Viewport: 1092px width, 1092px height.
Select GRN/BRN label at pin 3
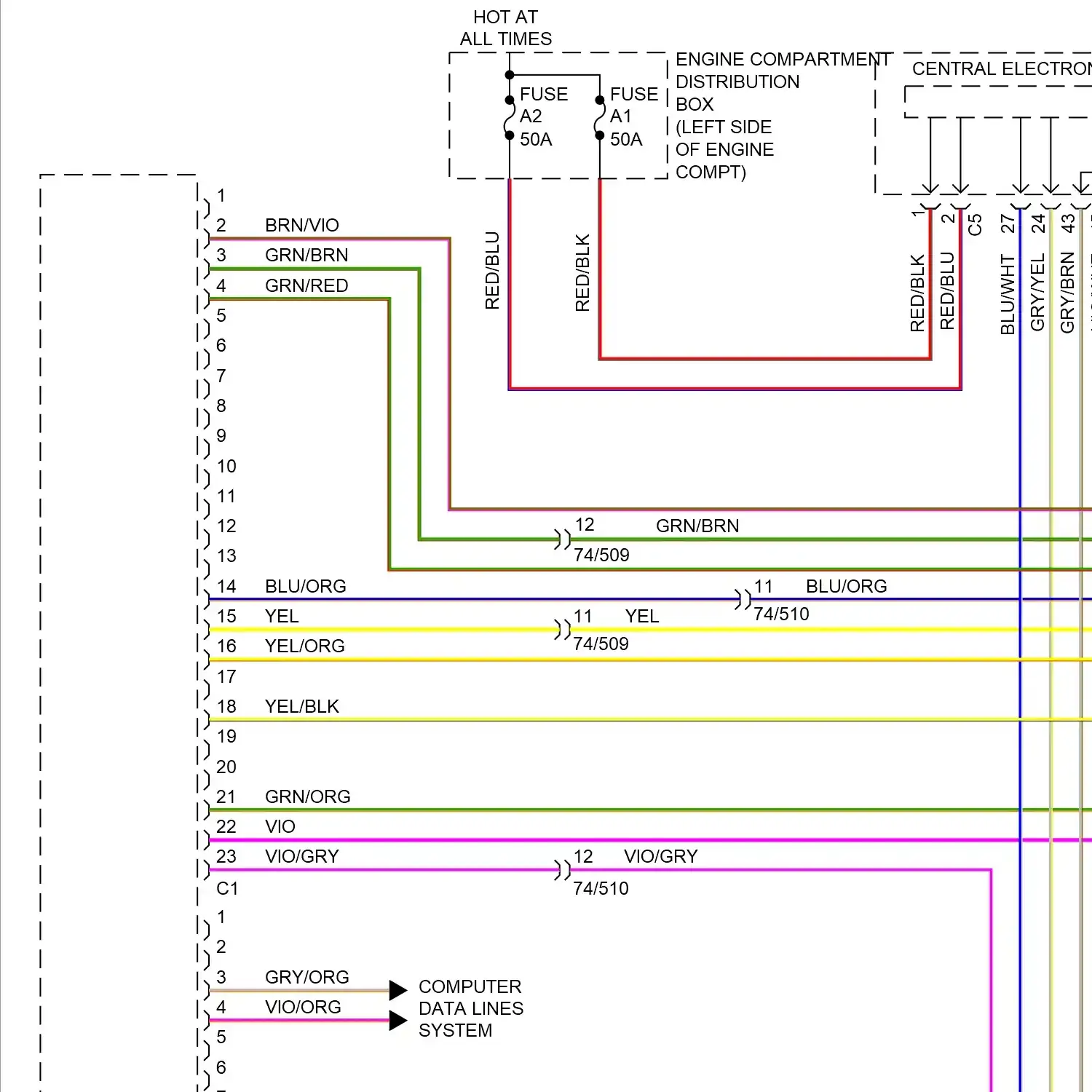(x=306, y=255)
